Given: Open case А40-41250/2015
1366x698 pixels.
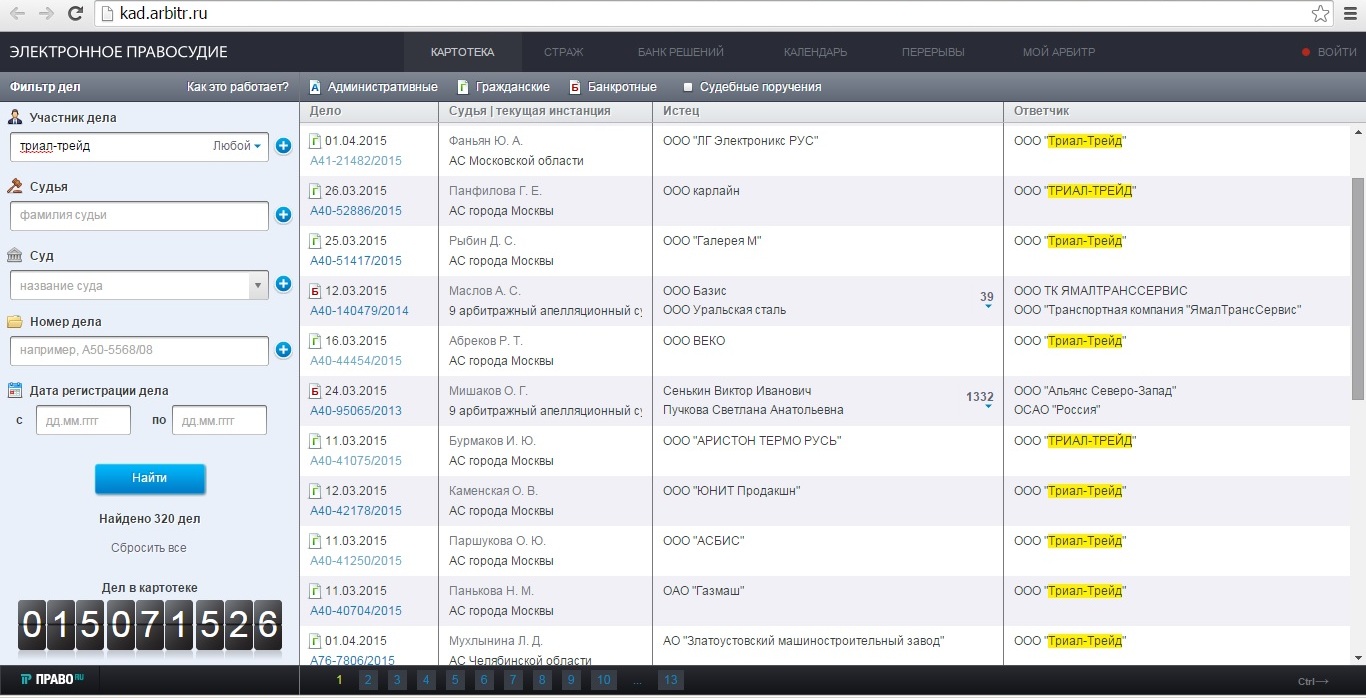Looking at the screenshot, I should pos(356,561).
